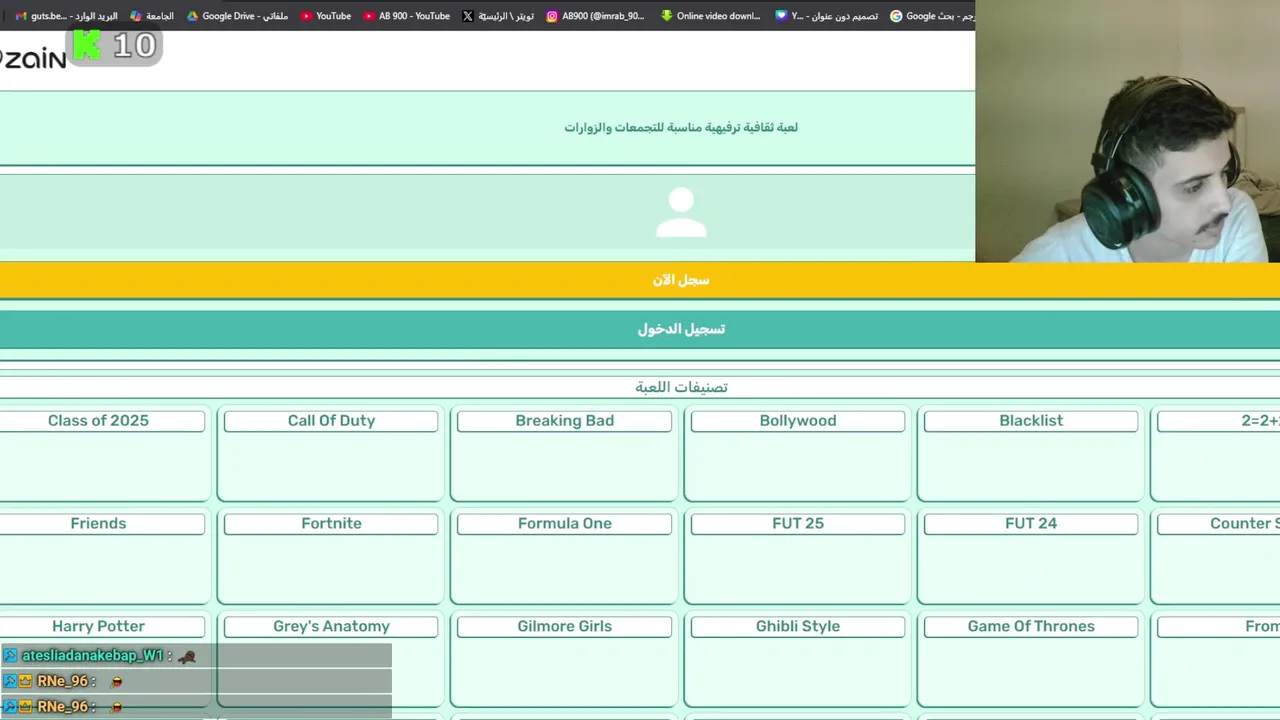Click the تسجيل الدخول login button

click(x=640, y=329)
